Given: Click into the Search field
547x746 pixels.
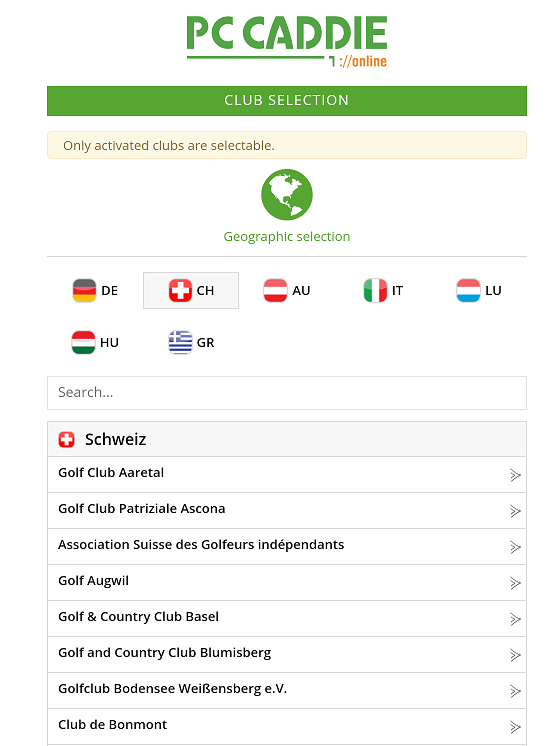Looking at the screenshot, I should click(287, 393).
